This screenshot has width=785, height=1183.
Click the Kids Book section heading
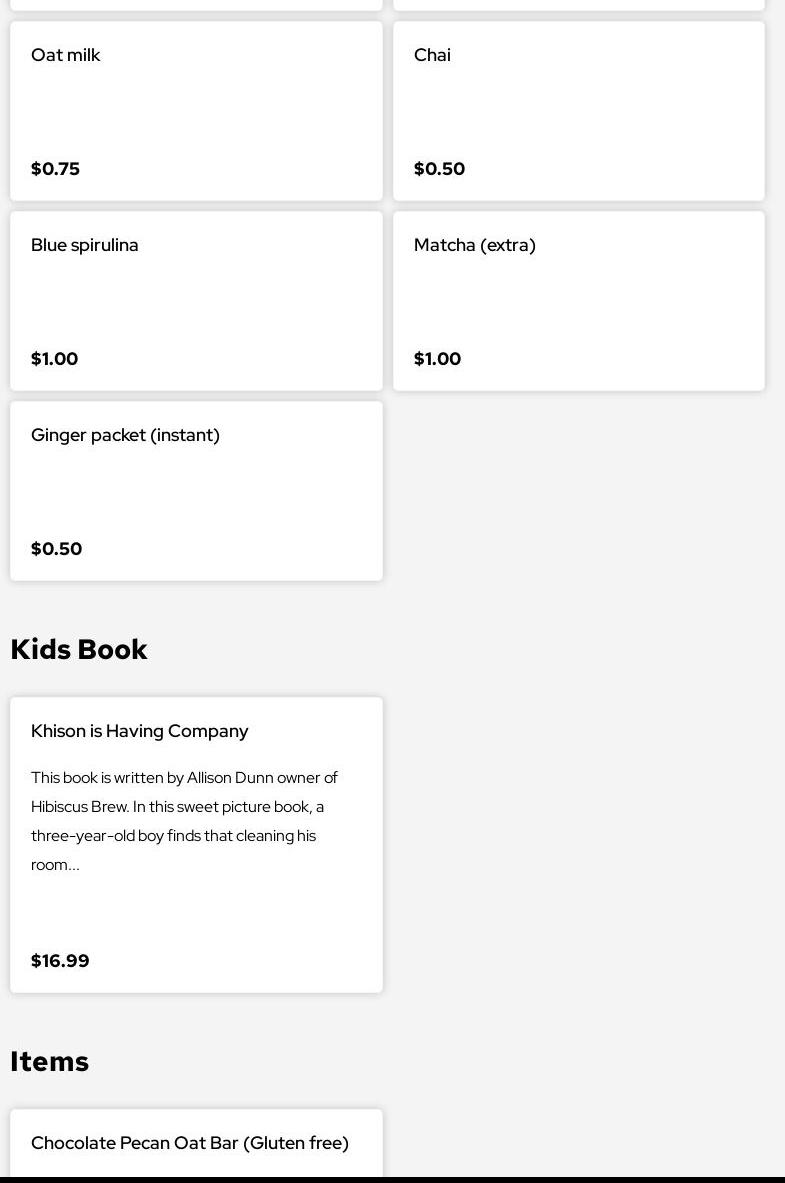click(79, 650)
